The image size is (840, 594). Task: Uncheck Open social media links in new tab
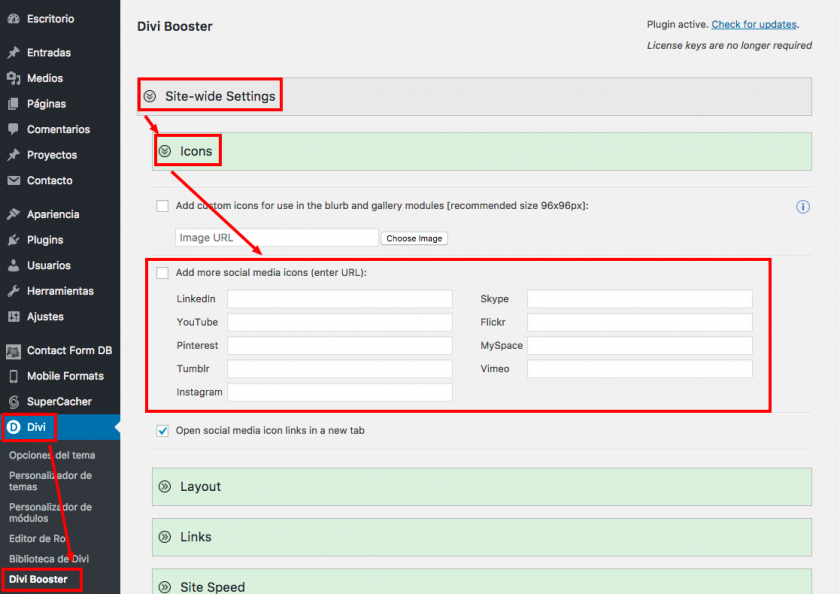[162, 431]
